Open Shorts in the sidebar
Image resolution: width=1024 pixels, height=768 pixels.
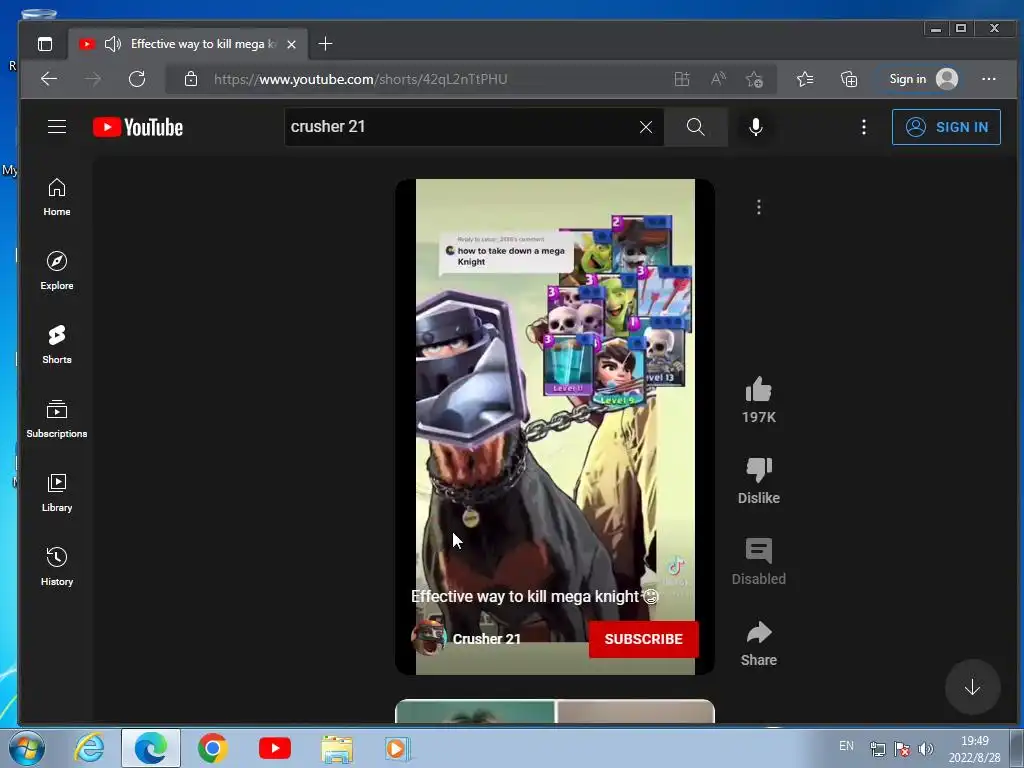pyautogui.click(x=57, y=344)
